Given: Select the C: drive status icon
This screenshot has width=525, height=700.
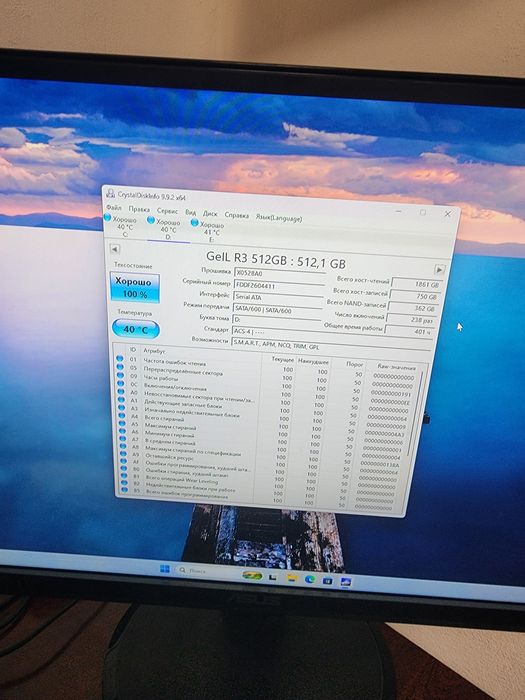Looking at the screenshot, I should (x=108, y=217).
